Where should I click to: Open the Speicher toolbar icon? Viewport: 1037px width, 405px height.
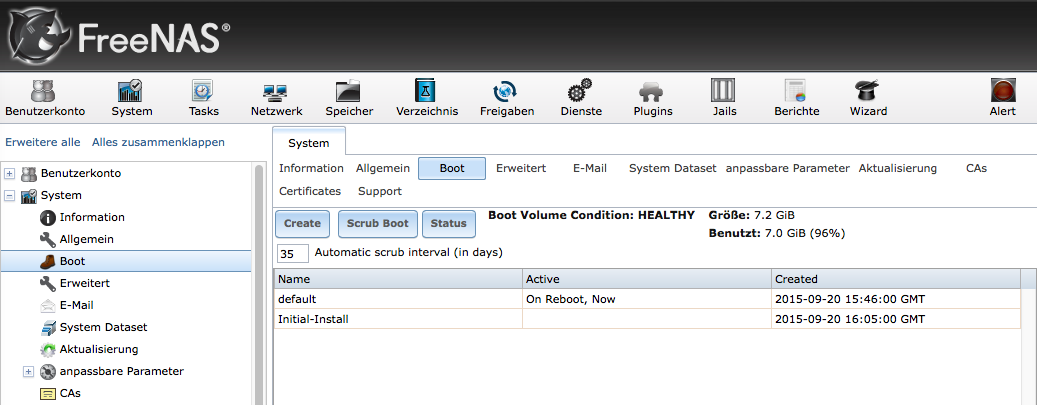349,98
